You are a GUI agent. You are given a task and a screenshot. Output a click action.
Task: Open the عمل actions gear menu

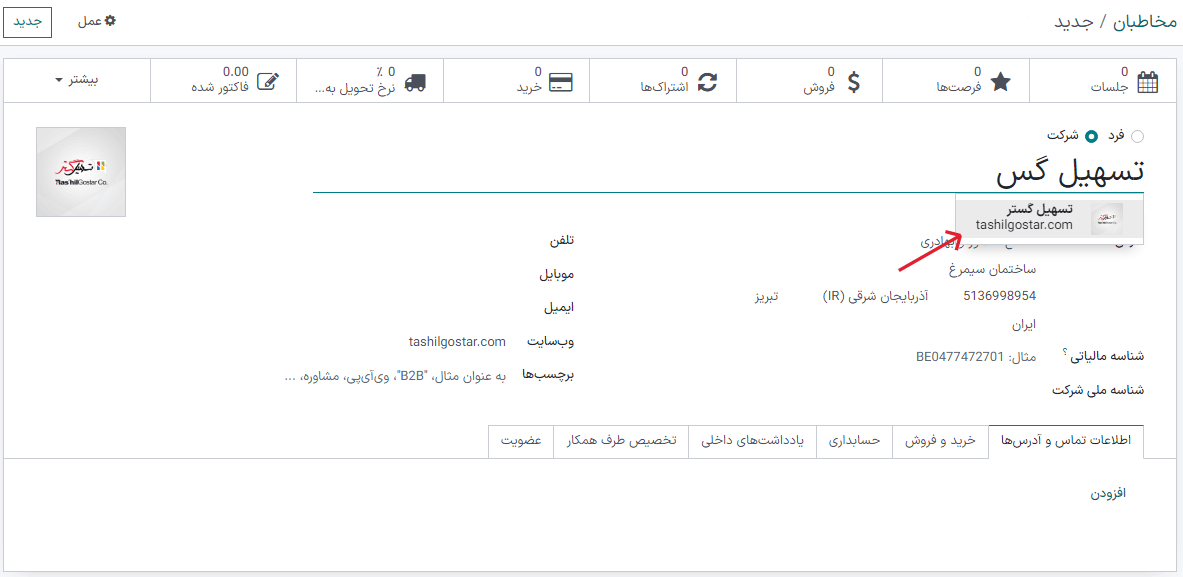pos(96,20)
